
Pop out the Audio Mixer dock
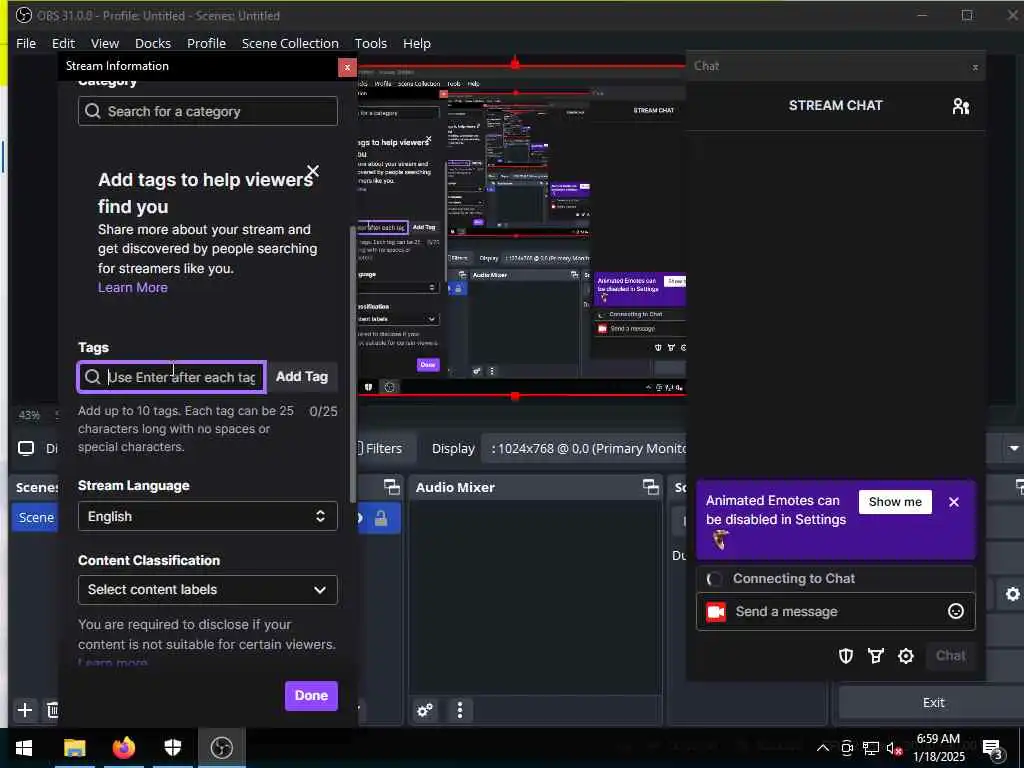(650, 487)
